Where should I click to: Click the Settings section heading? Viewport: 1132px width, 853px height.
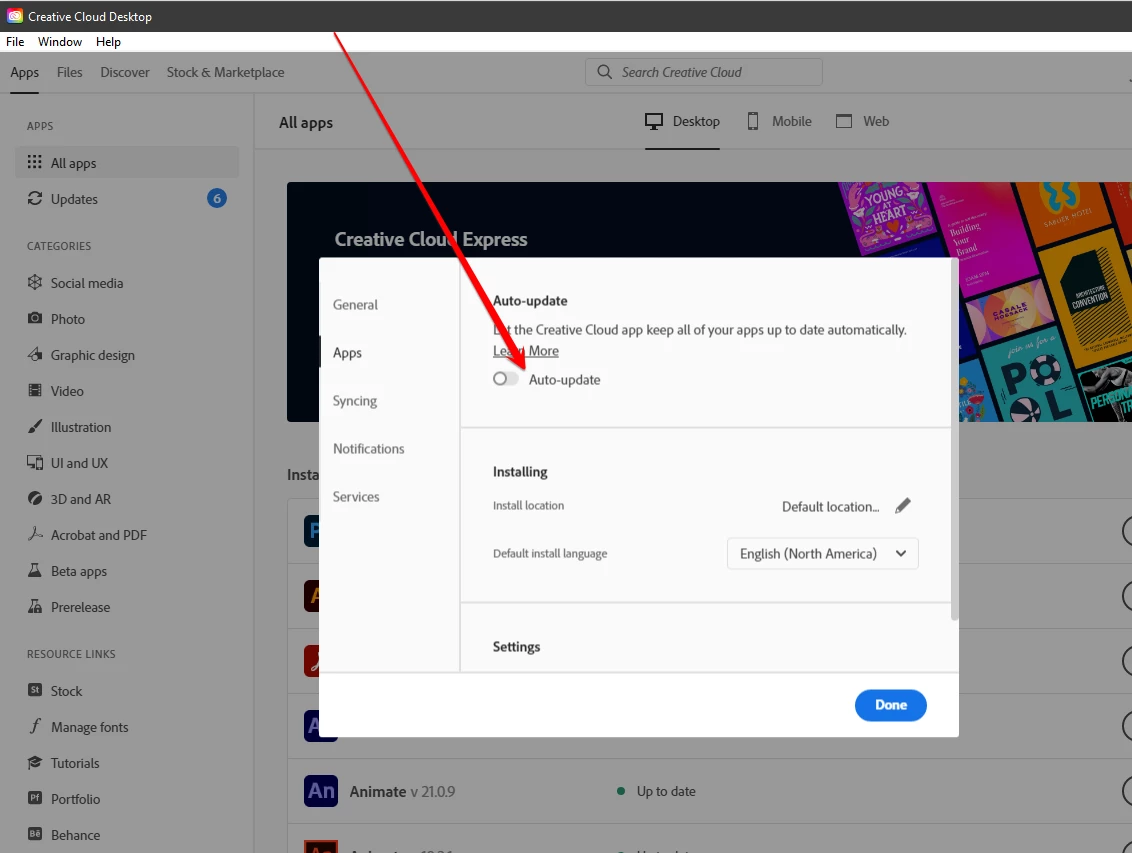[516, 647]
